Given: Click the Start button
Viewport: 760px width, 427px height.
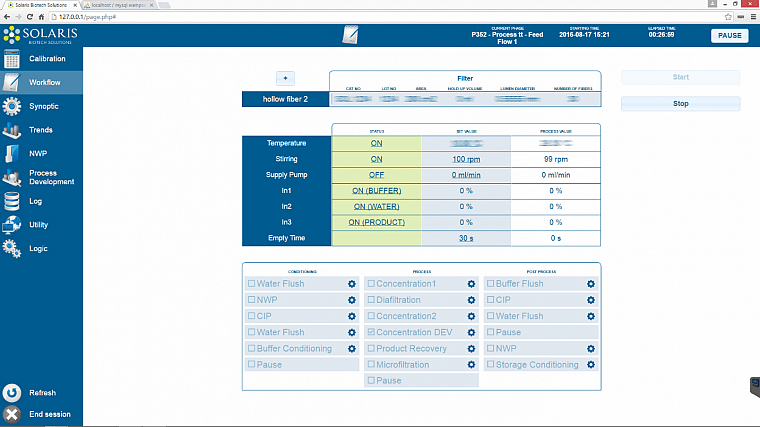Looking at the screenshot, I should 681,77.
